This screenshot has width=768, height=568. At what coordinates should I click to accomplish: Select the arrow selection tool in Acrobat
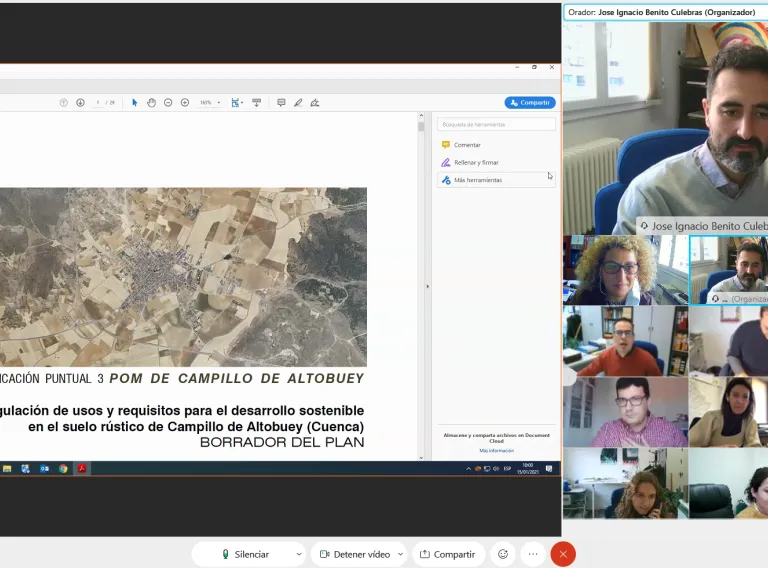coord(135,102)
